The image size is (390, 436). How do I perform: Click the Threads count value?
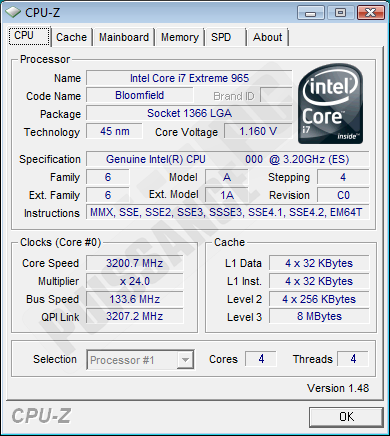353,359
